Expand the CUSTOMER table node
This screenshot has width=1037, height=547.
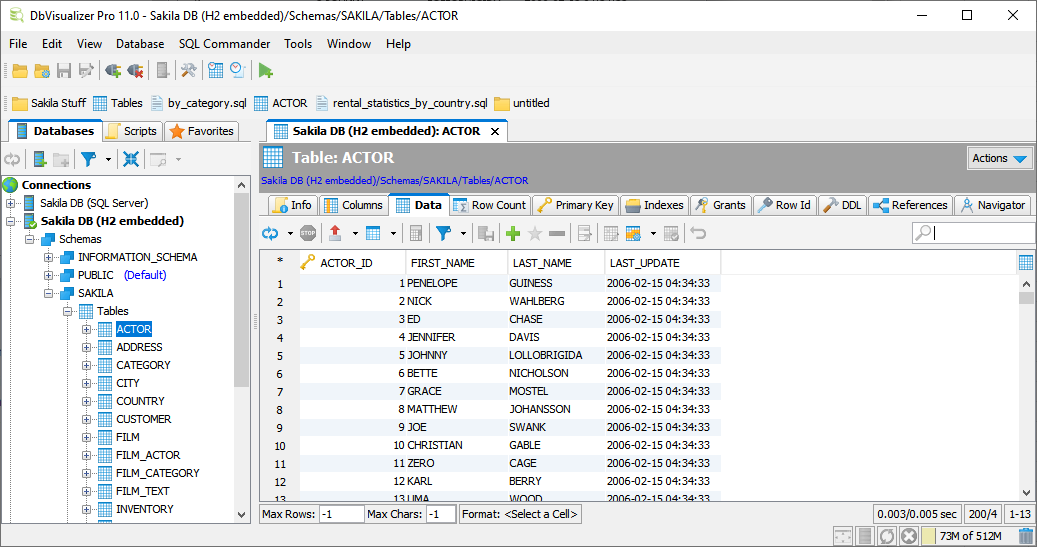(86, 419)
